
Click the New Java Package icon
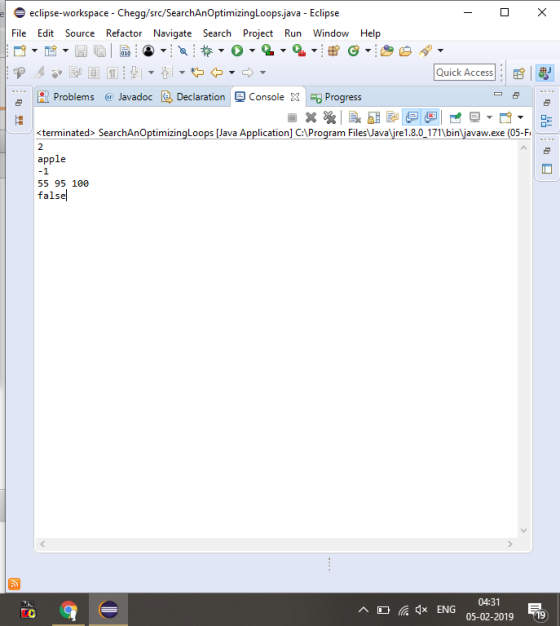(334, 51)
